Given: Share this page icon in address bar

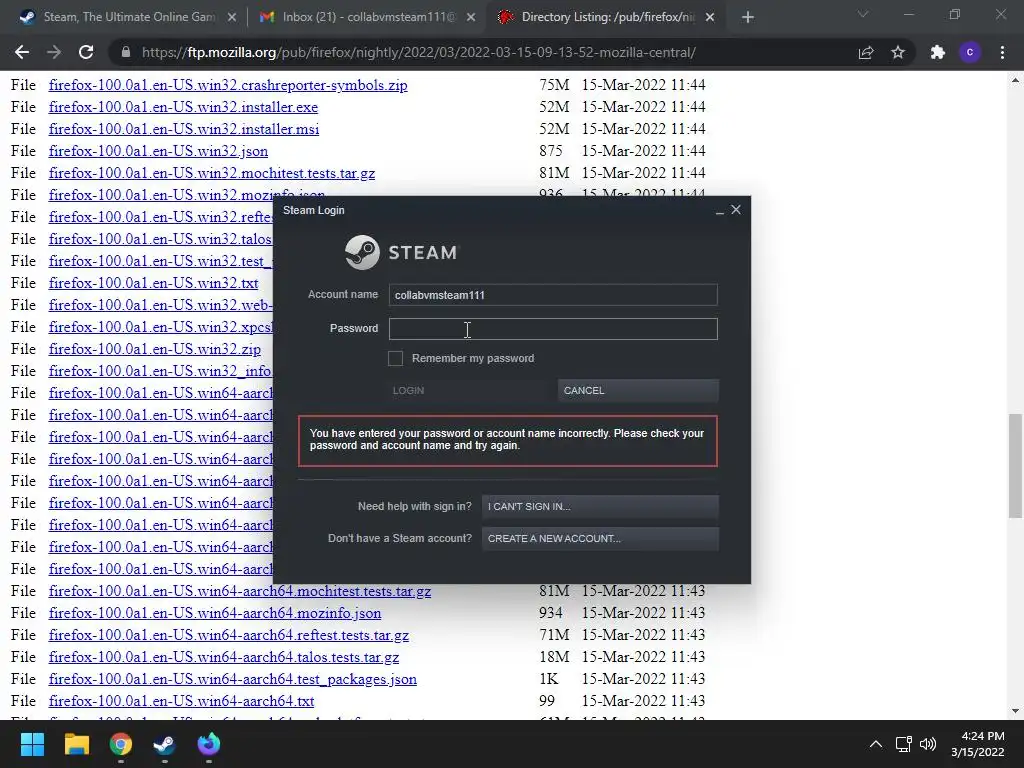Looking at the screenshot, I should (x=866, y=52).
